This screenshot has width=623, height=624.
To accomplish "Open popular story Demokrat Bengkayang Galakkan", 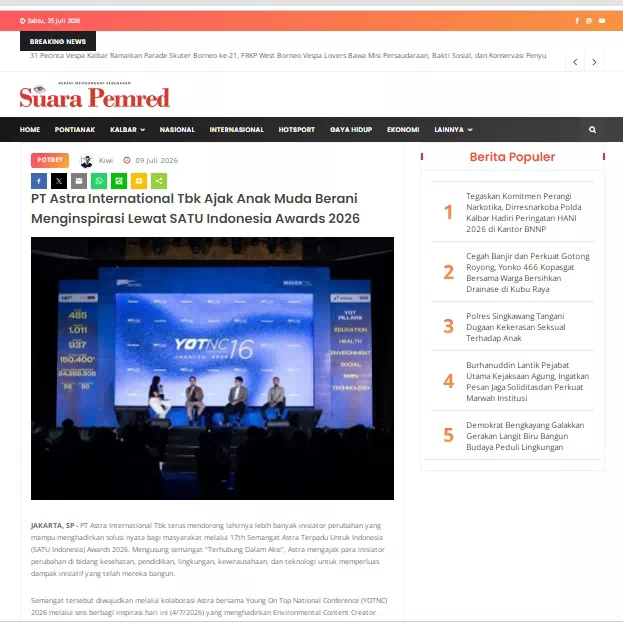I will (x=525, y=436).
